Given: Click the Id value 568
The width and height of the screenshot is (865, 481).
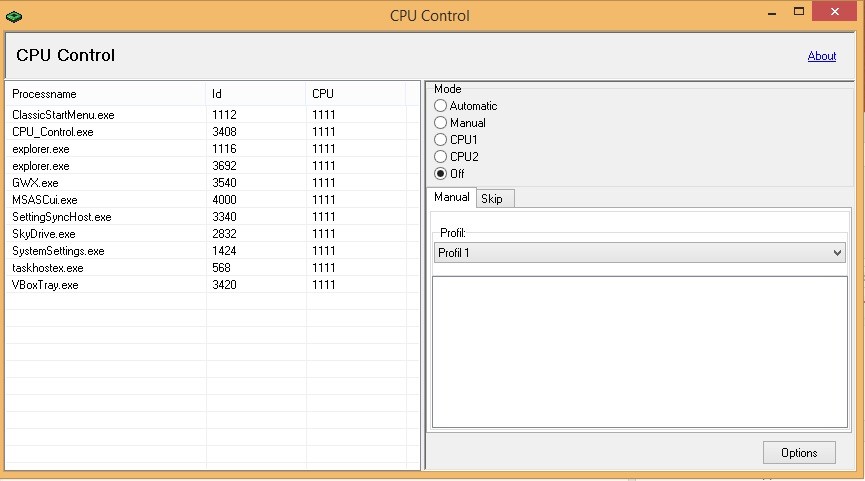Looking at the screenshot, I should point(221,268).
